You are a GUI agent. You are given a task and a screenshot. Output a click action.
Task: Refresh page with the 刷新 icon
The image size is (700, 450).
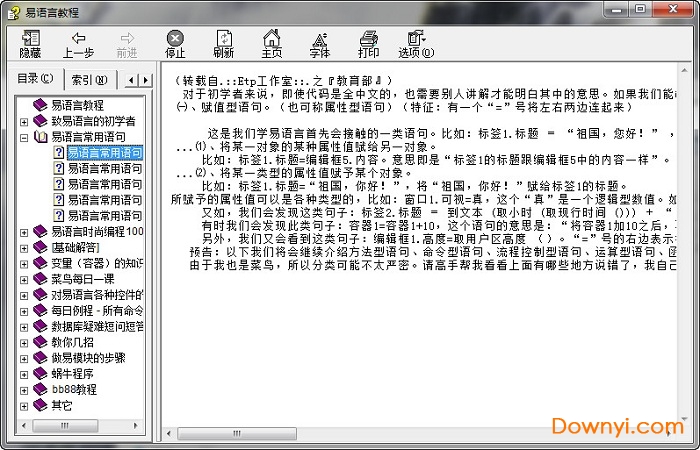pos(224,38)
